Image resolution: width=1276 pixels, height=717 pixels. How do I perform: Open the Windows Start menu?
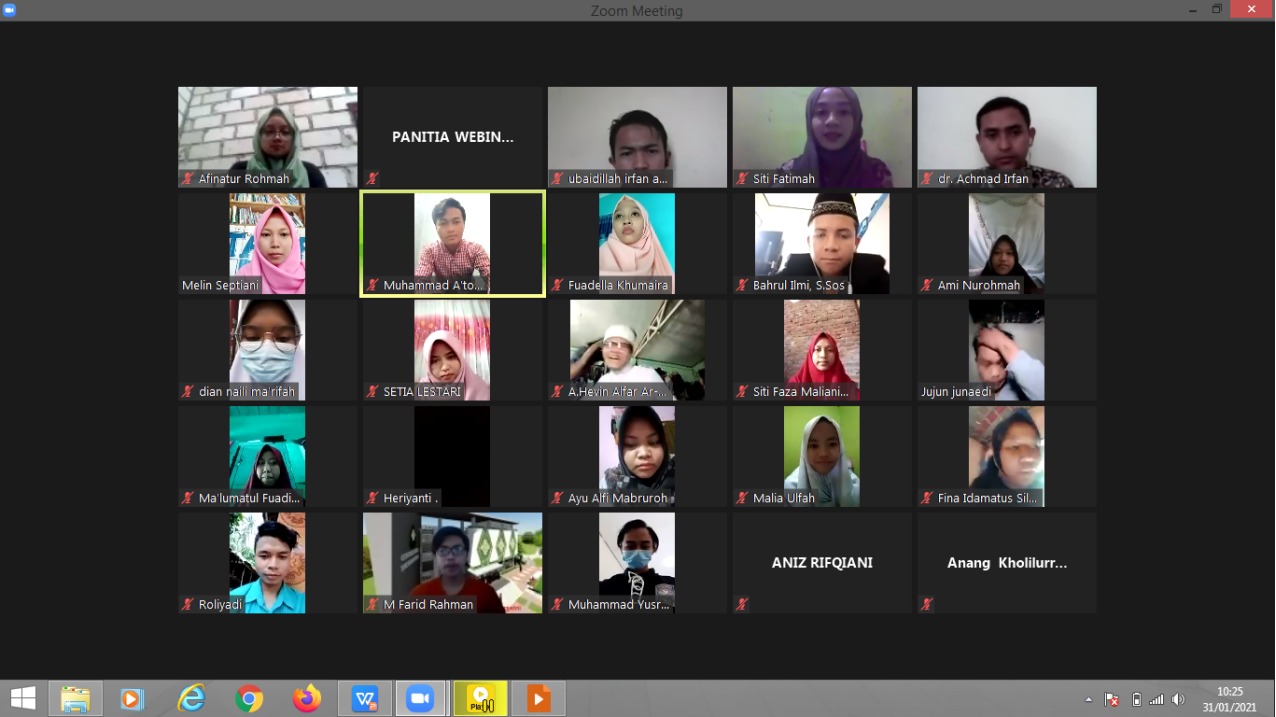[x=23, y=699]
